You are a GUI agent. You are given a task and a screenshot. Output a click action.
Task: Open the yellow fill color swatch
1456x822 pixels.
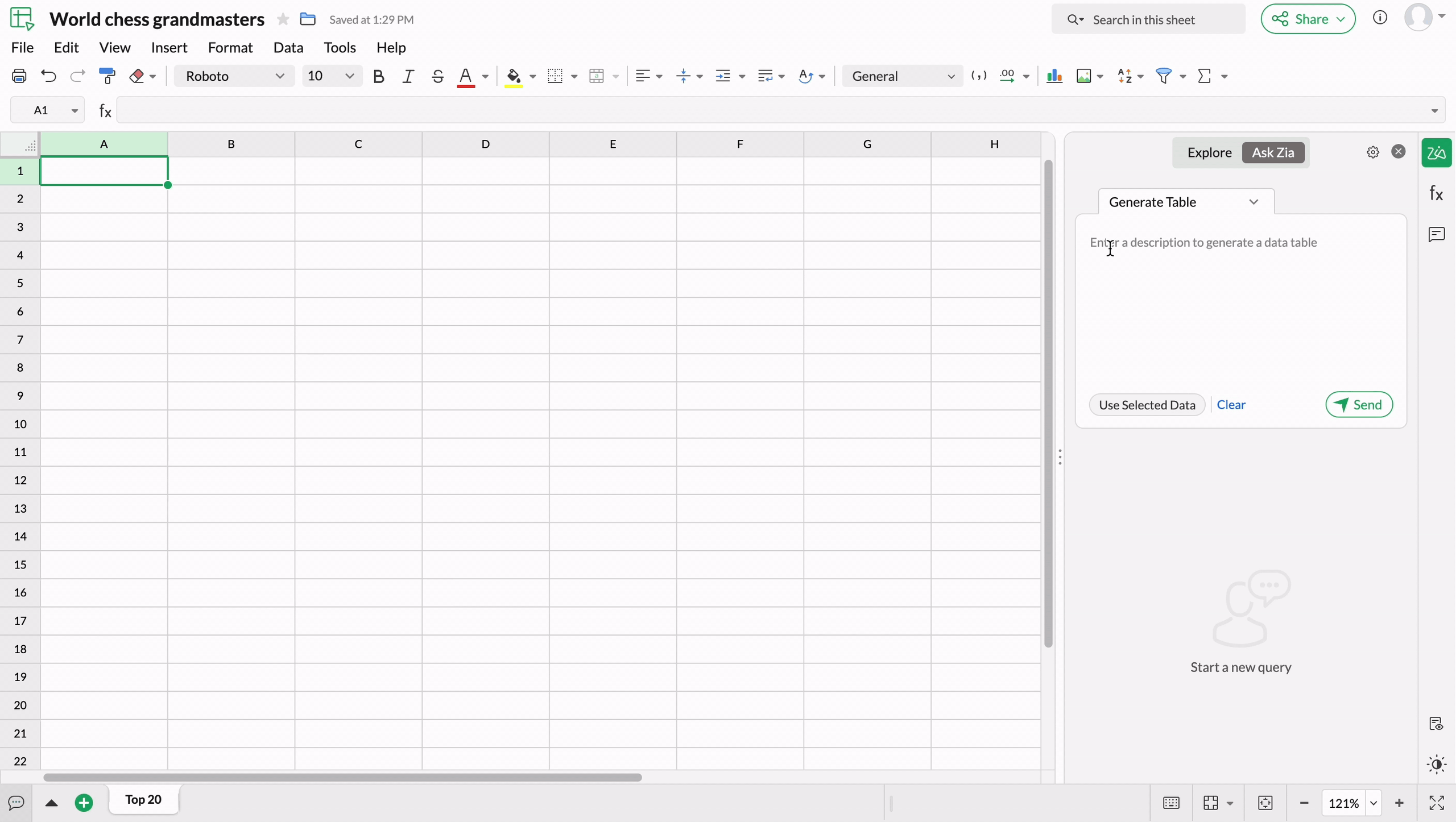[514, 76]
